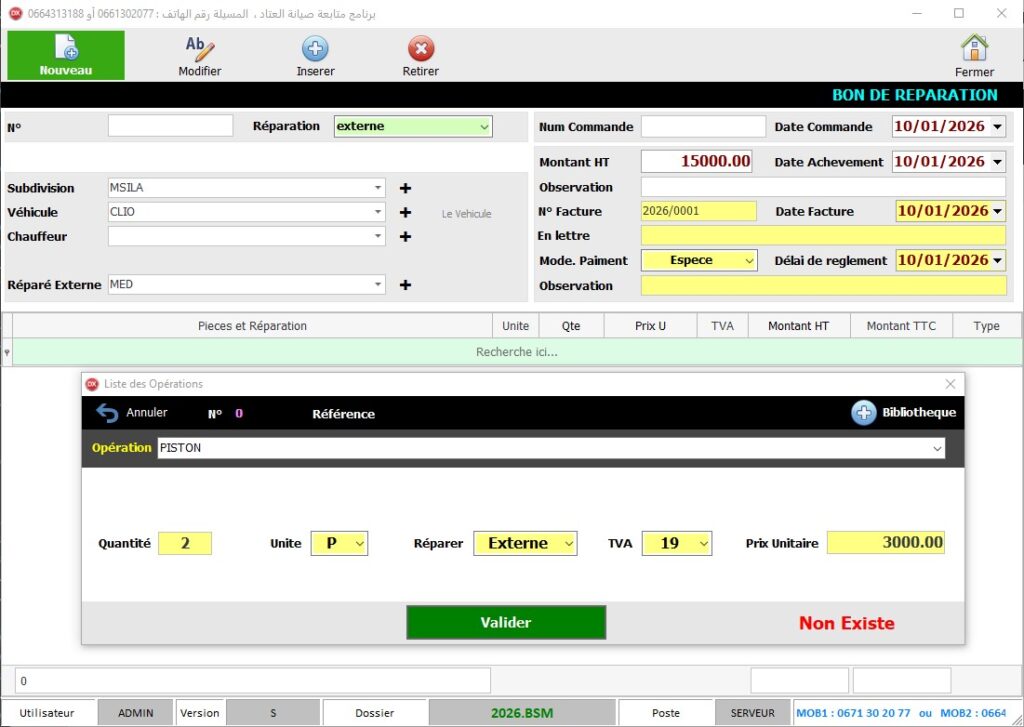Click the Prix Unitaire input field
The image size is (1024, 727).
(x=885, y=543)
